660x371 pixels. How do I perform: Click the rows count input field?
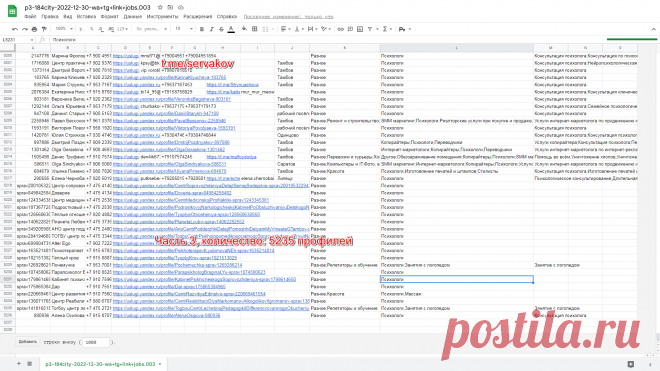(x=96, y=342)
